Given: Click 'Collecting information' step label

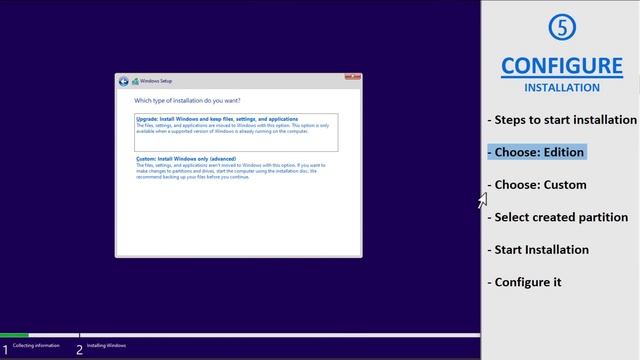Looking at the screenshot, I should pyautogui.click(x=36, y=346).
